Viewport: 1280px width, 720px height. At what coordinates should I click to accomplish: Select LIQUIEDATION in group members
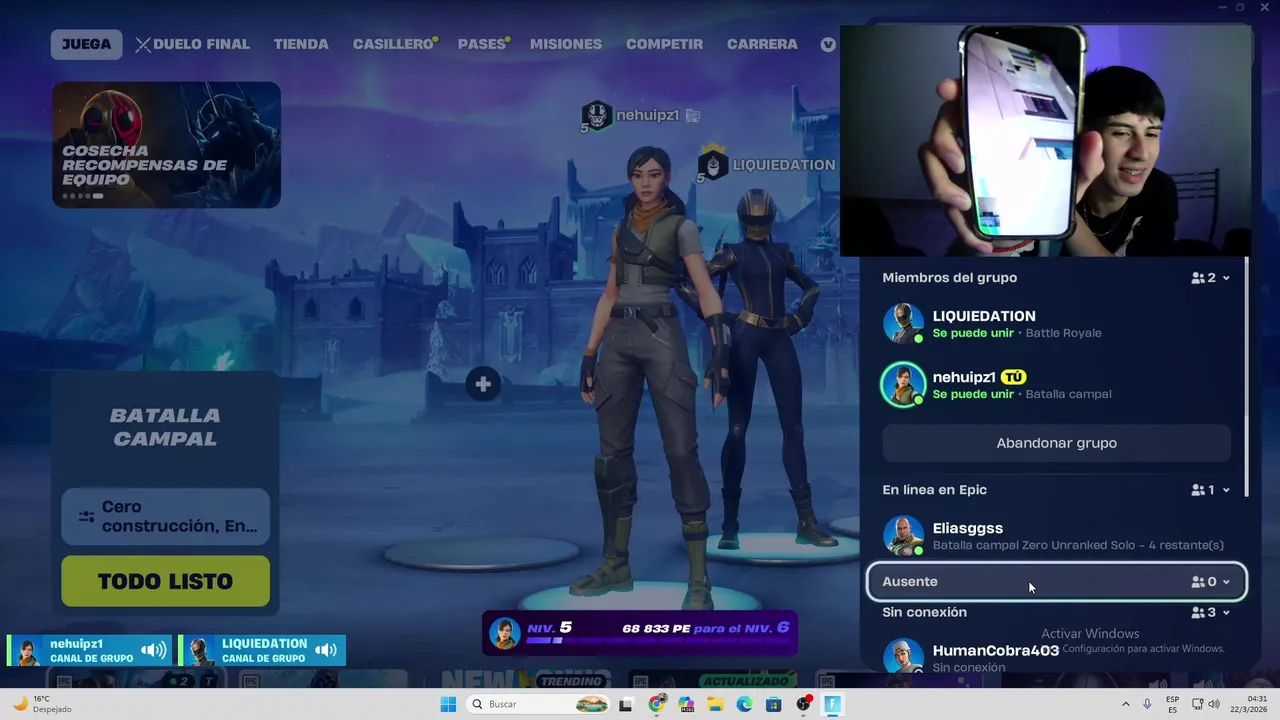click(x=1056, y=324)
